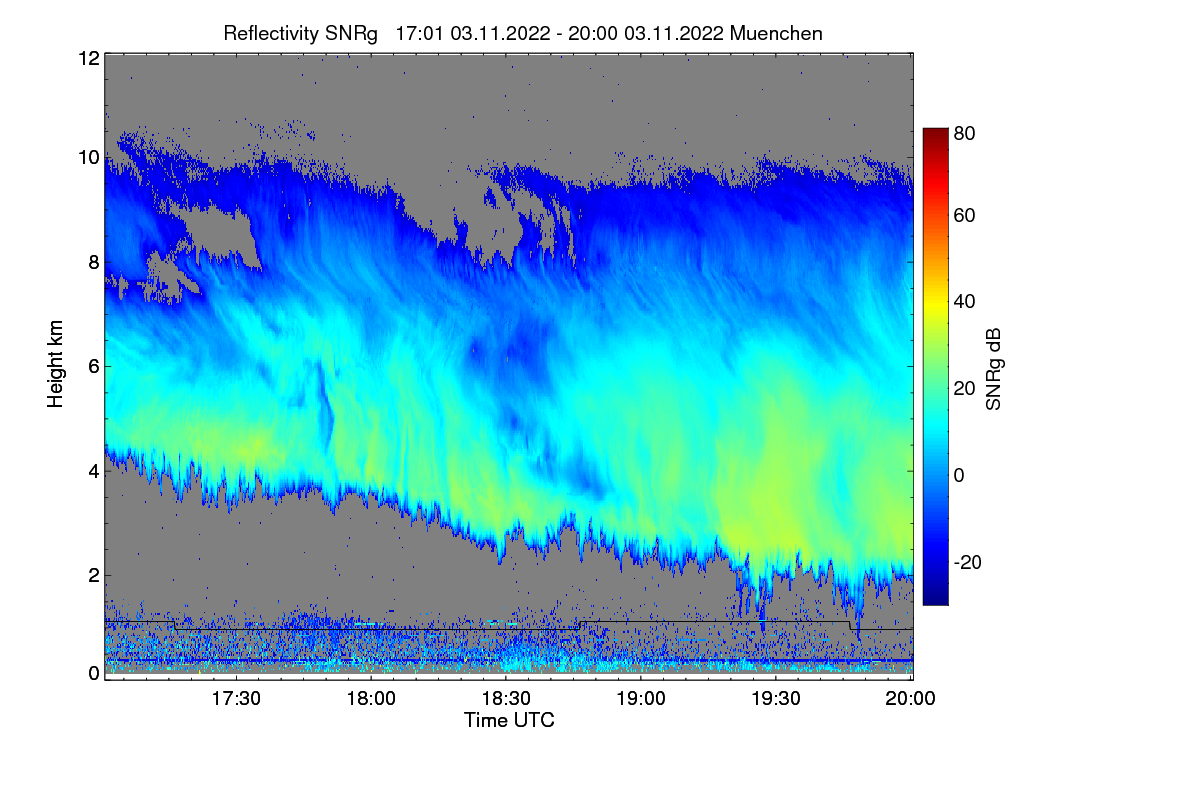Click the colorbar value 40
The height and width of the screenshot is (800, 1200).
tap(965, 301)
